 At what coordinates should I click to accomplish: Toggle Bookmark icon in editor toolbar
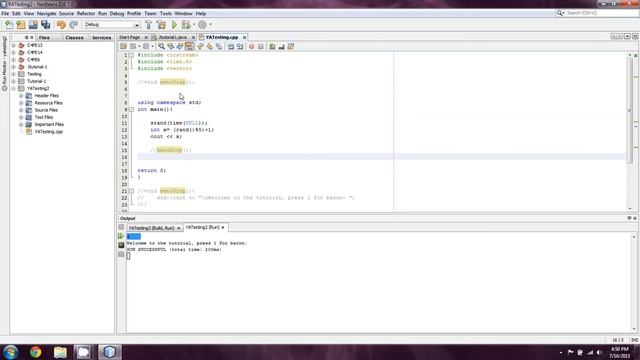pyautogui.click(x=219, y=47)
